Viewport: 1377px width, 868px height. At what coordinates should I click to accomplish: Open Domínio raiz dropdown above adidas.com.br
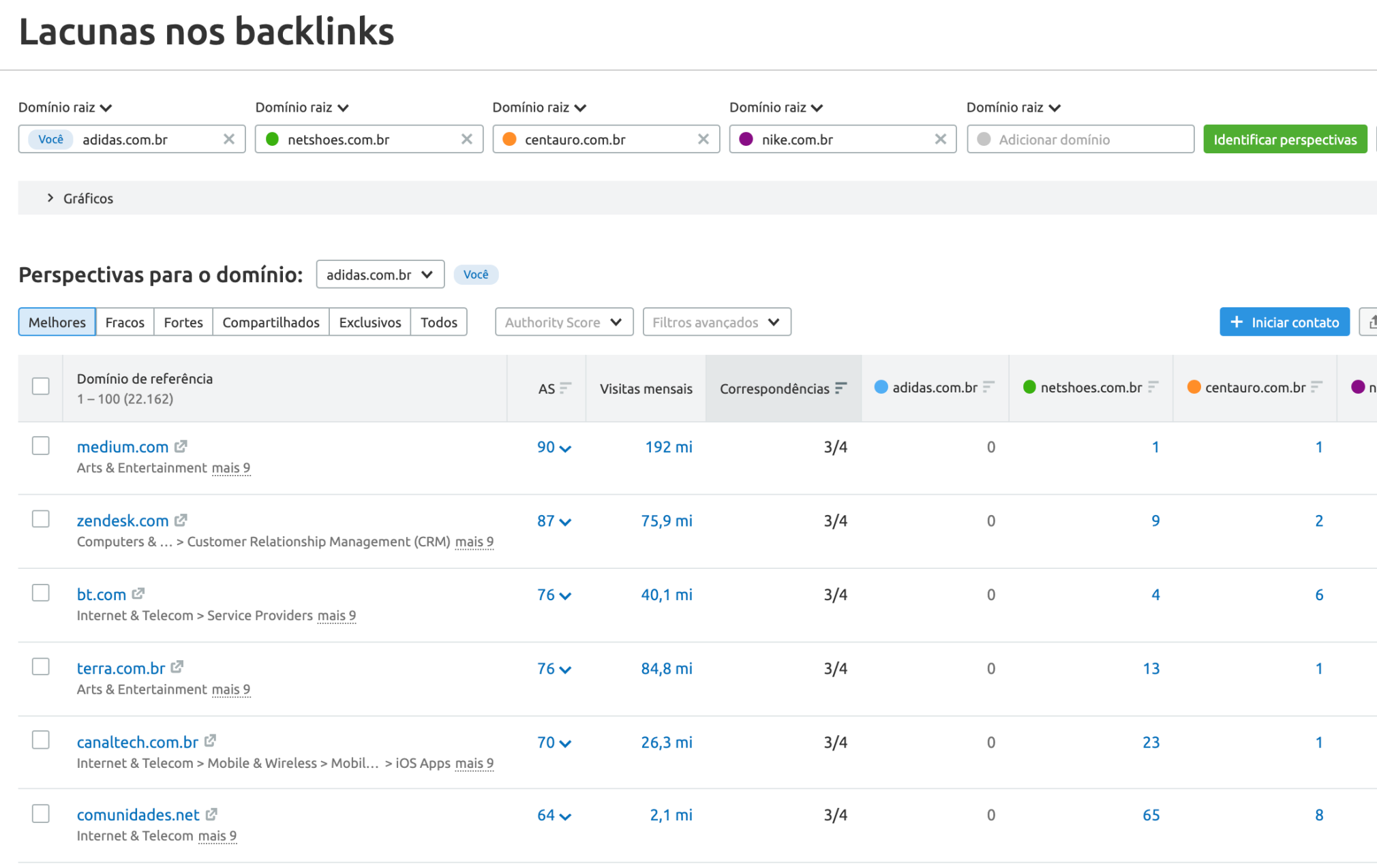[x=65, y=108]
